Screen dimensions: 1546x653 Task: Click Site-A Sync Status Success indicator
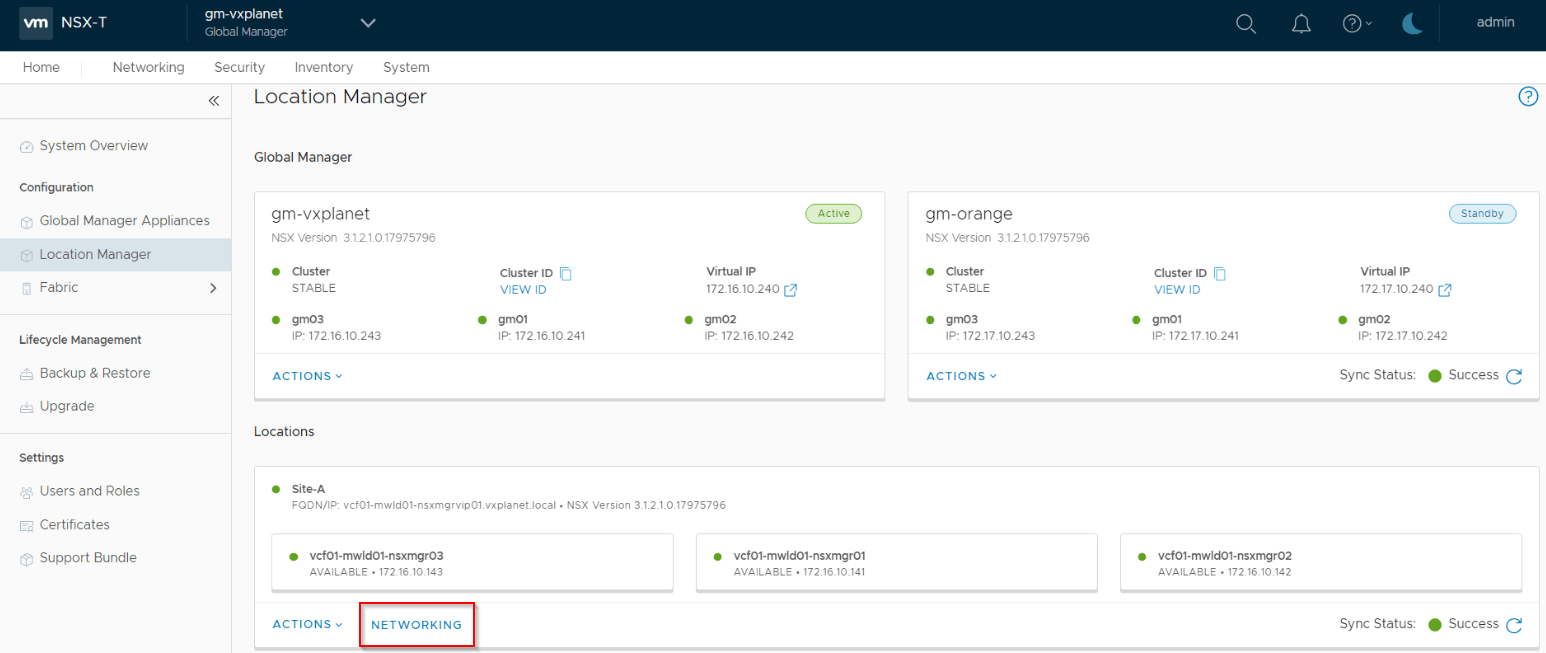(1464, 624)
